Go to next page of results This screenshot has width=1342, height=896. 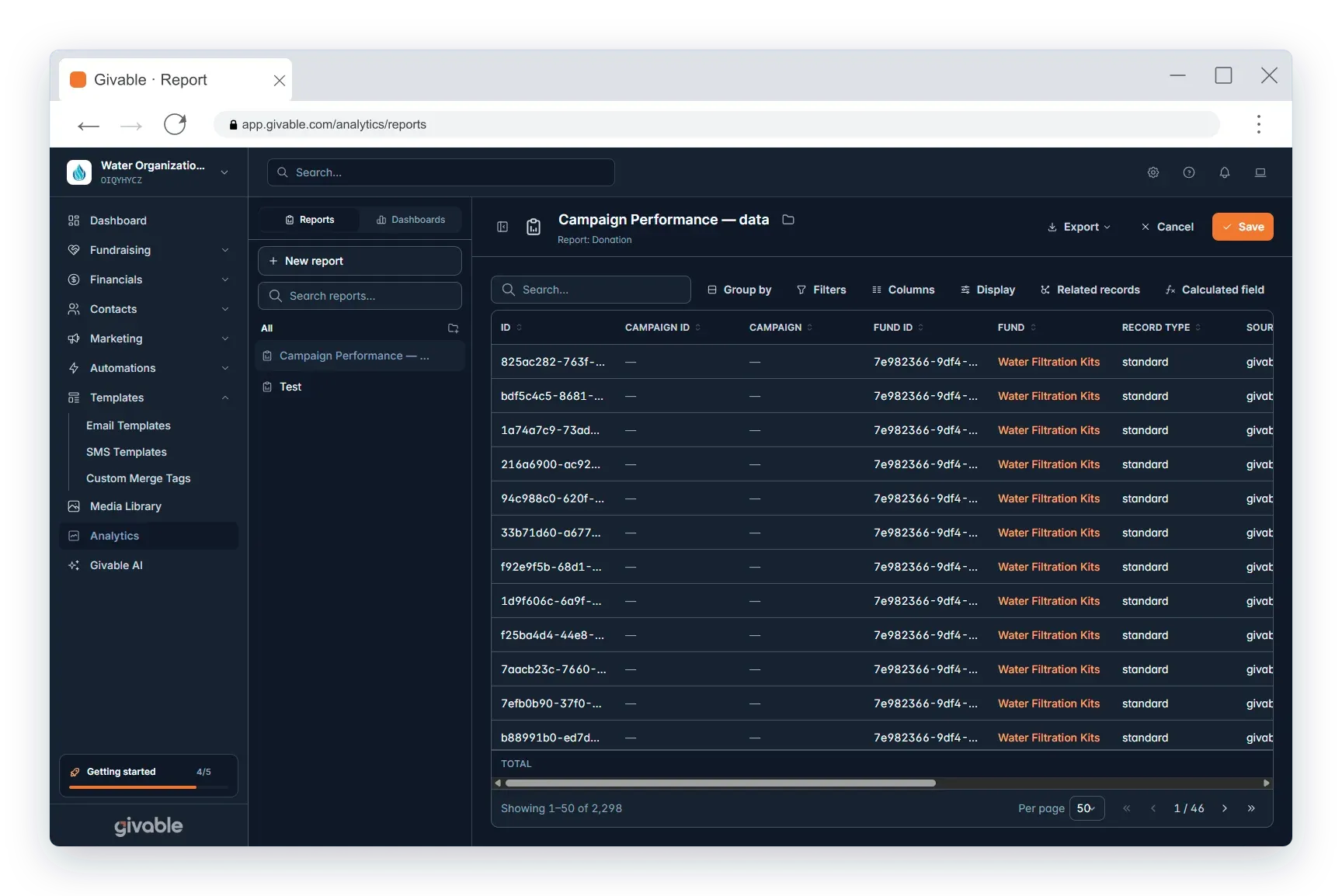1225,808
